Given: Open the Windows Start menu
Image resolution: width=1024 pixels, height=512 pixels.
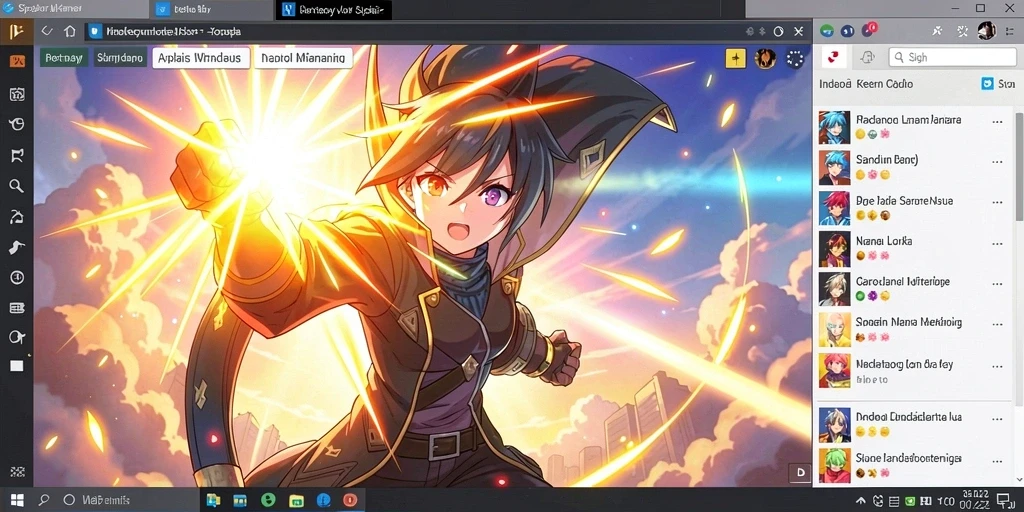Looking at the screenshot, I should tap(17, 500).
